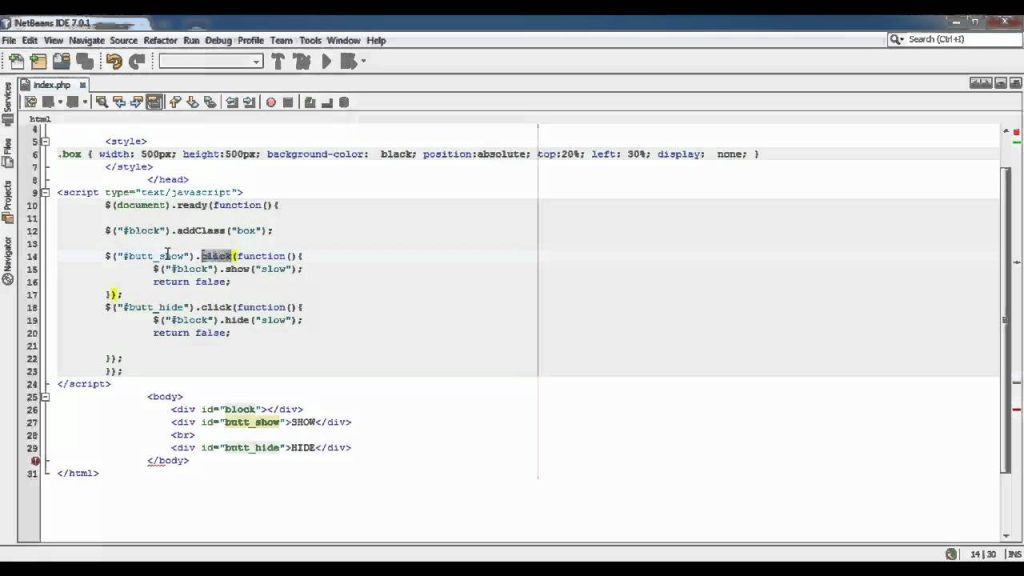The image size is (1024, 576).
Task: Maximize the editor window button in tab bar
Action: pyautogui.click(x=1016, y=83)
